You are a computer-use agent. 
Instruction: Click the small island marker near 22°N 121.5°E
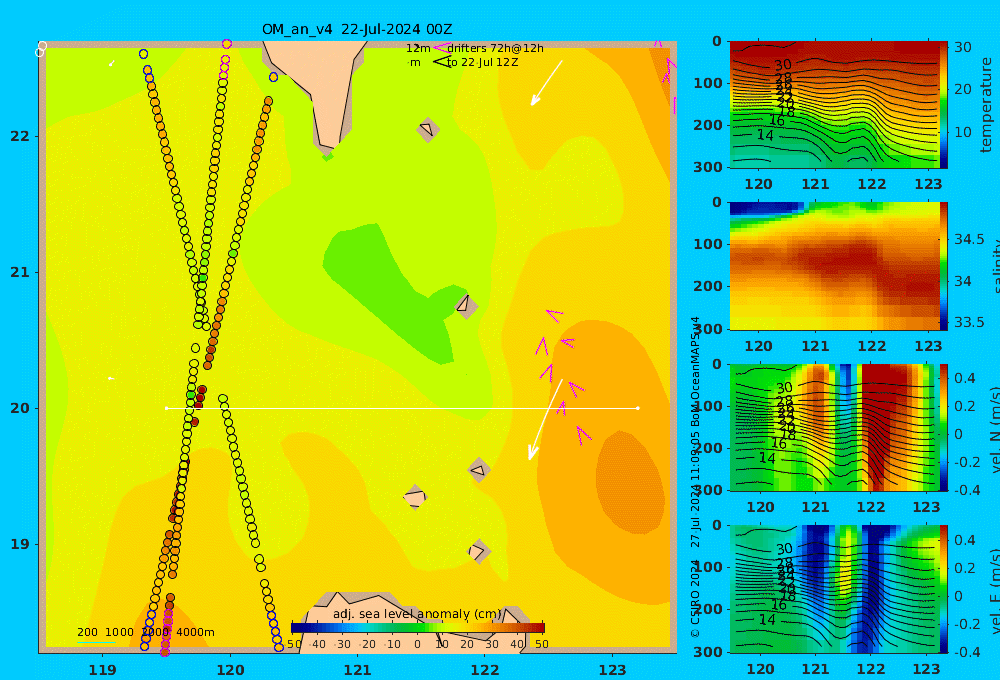[x=427, y=129]
